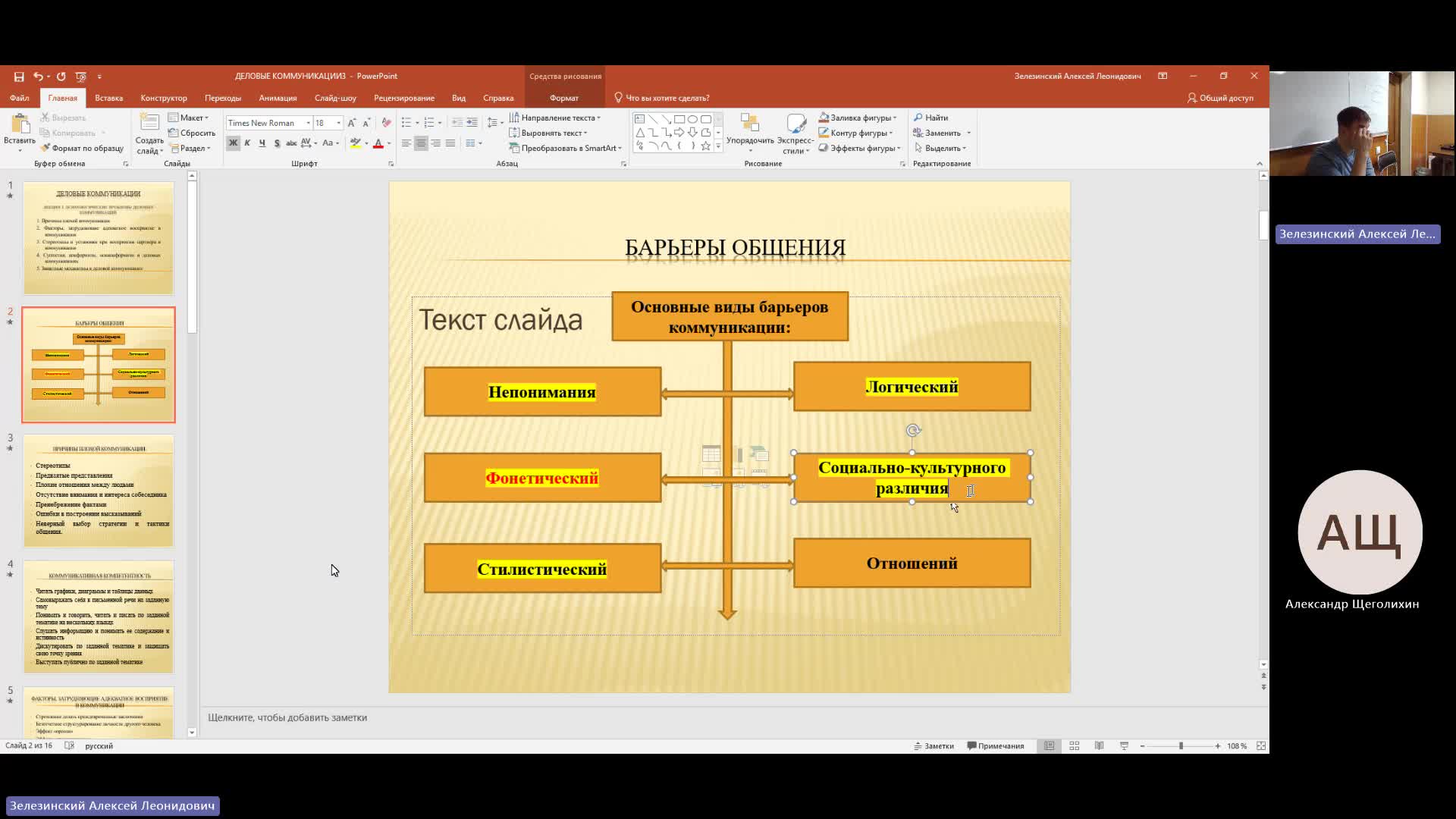This screenshot has width=1456, height=819.
Task: Switch to Slide Sorter view icon
Action: point(1074,746)
